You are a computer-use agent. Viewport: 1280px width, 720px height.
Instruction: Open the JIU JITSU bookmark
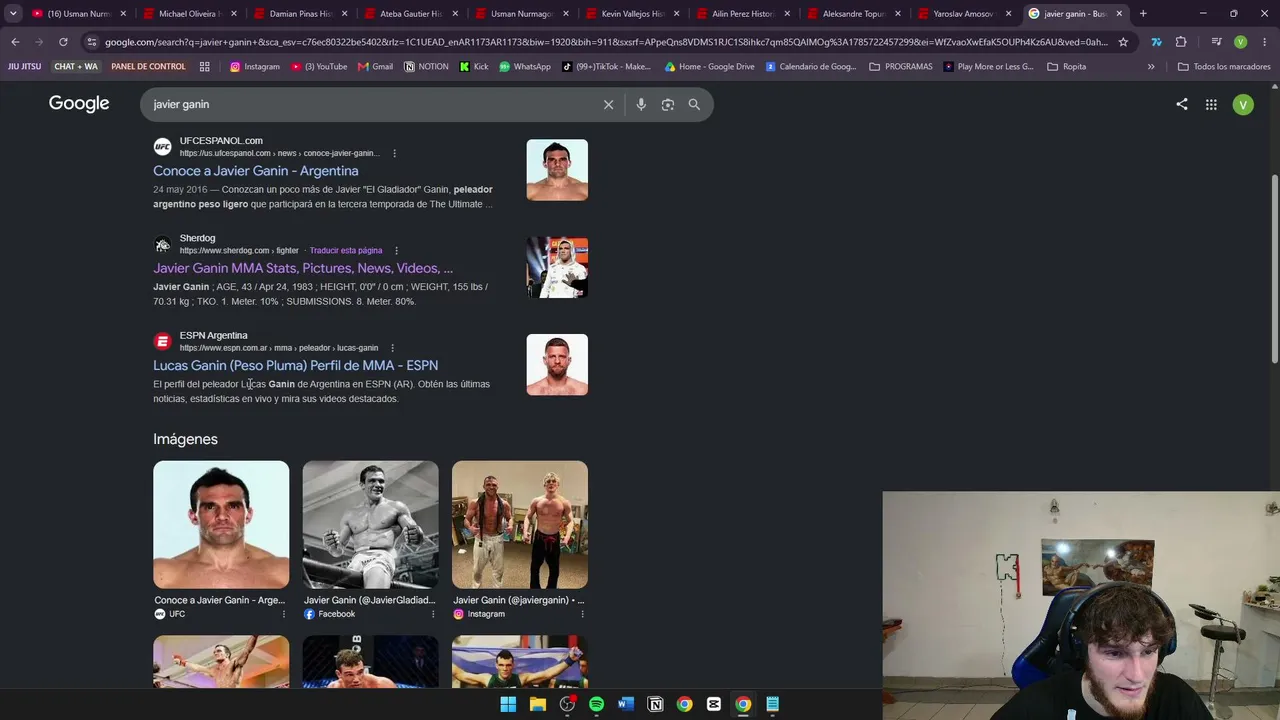pyautogui.click(x=25, y=66)
